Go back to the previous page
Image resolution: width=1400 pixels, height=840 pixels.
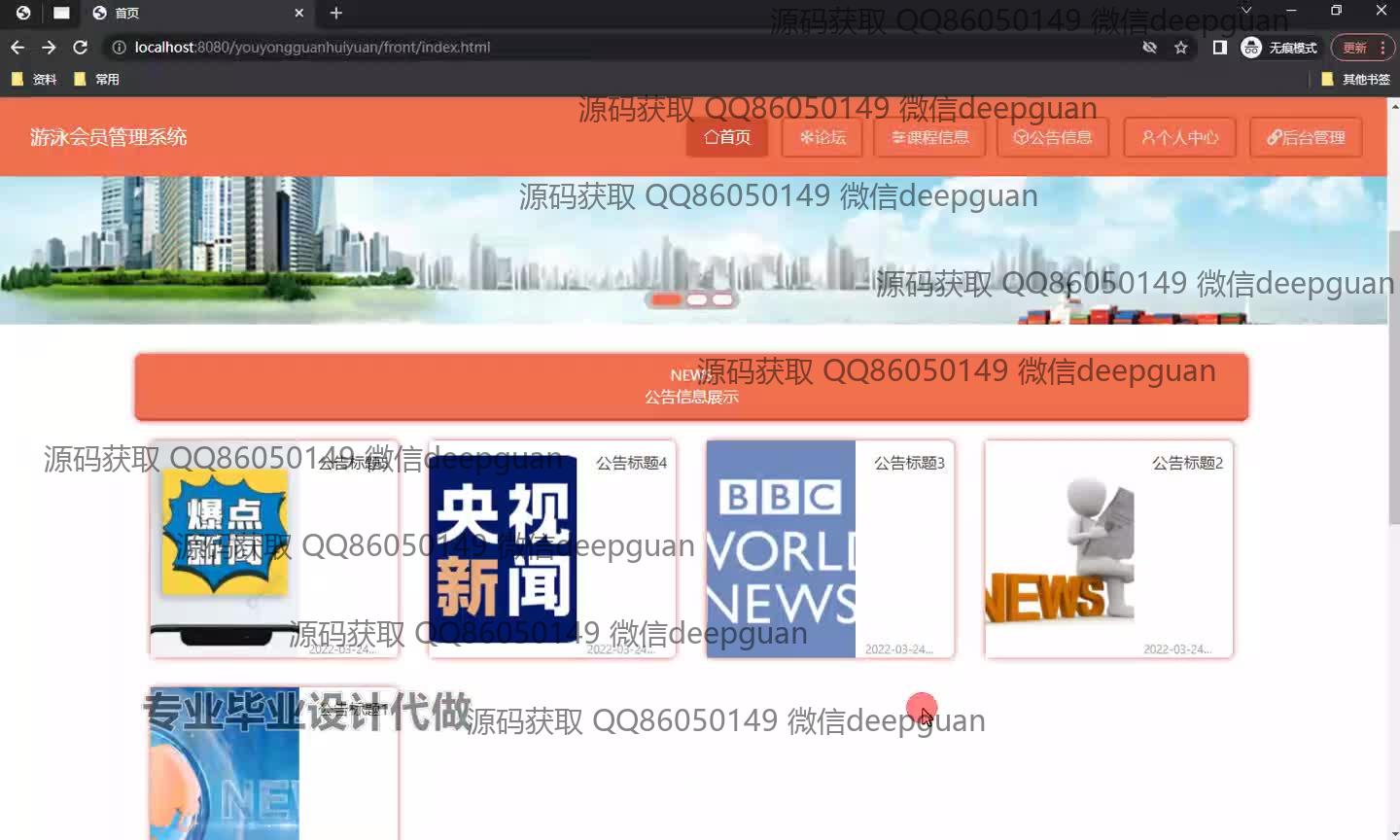click(x=17, y=47)
